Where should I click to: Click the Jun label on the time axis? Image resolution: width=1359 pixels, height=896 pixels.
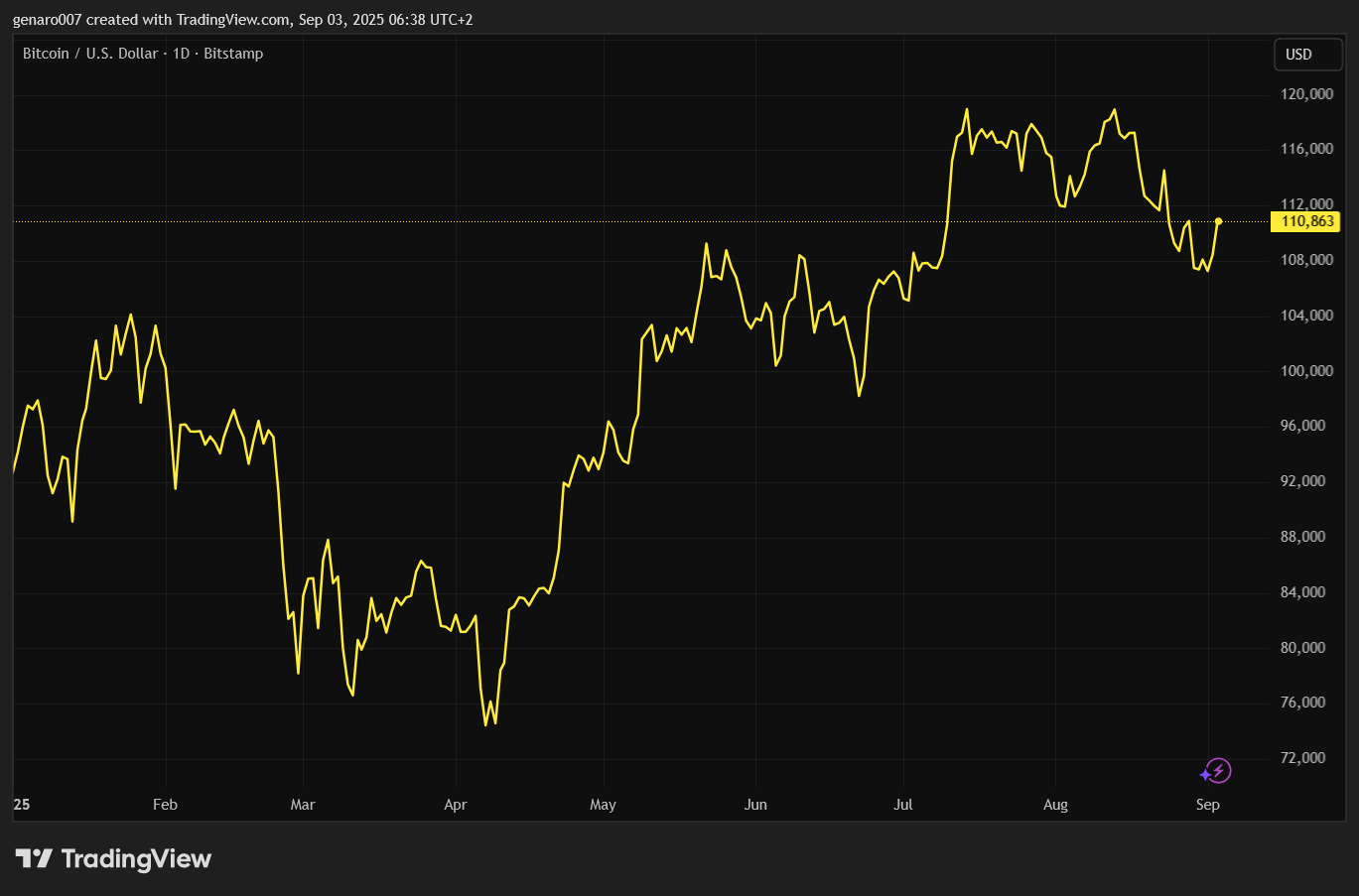pos(755,805)
